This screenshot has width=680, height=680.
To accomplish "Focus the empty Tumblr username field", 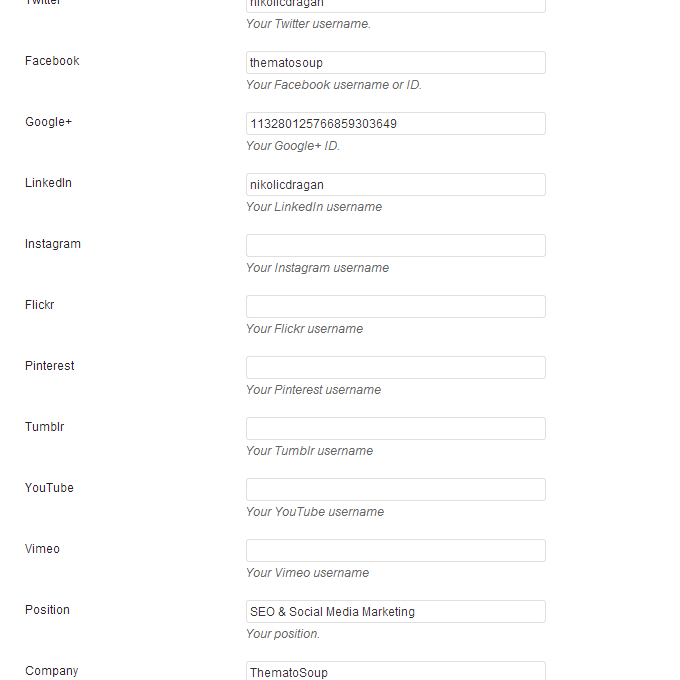I will pos(395,429).
